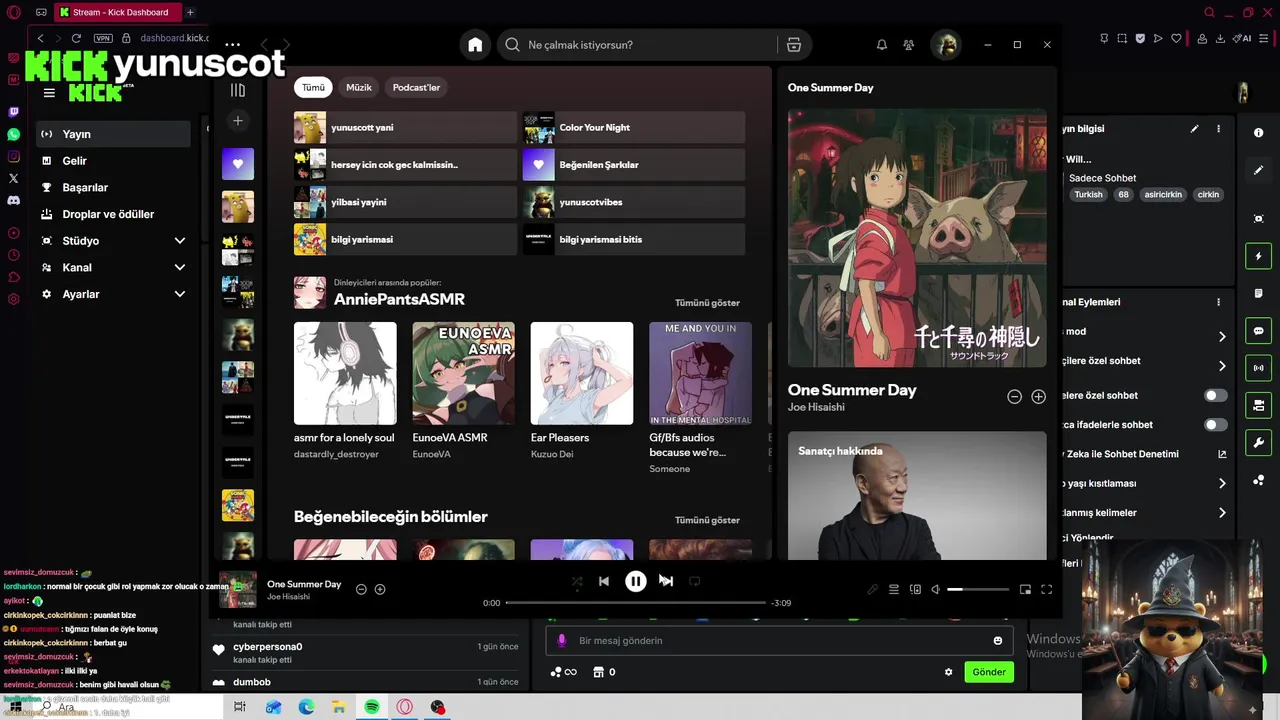Open the EunoeVA ASMR podcast card
Viewport: 1280px width, 720px height.
coord(464,391)
